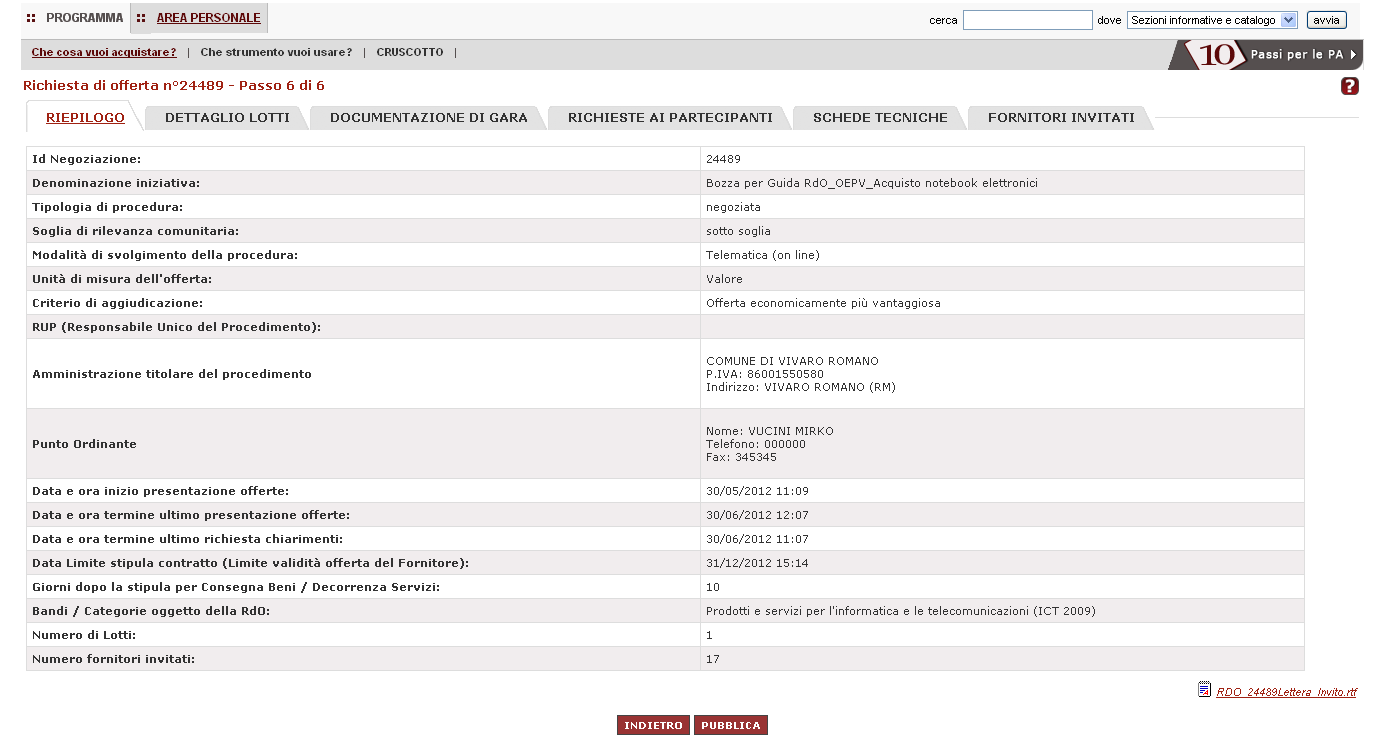Select the RIEPILOGO tab
The width and height of the screenshot is (1373, 743).
click(85, 118)
